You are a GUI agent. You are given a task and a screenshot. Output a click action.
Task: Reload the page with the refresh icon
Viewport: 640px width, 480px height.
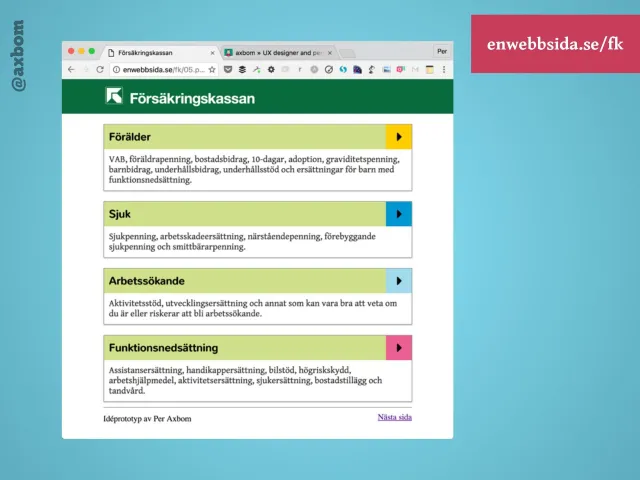(x=100, y=69)
